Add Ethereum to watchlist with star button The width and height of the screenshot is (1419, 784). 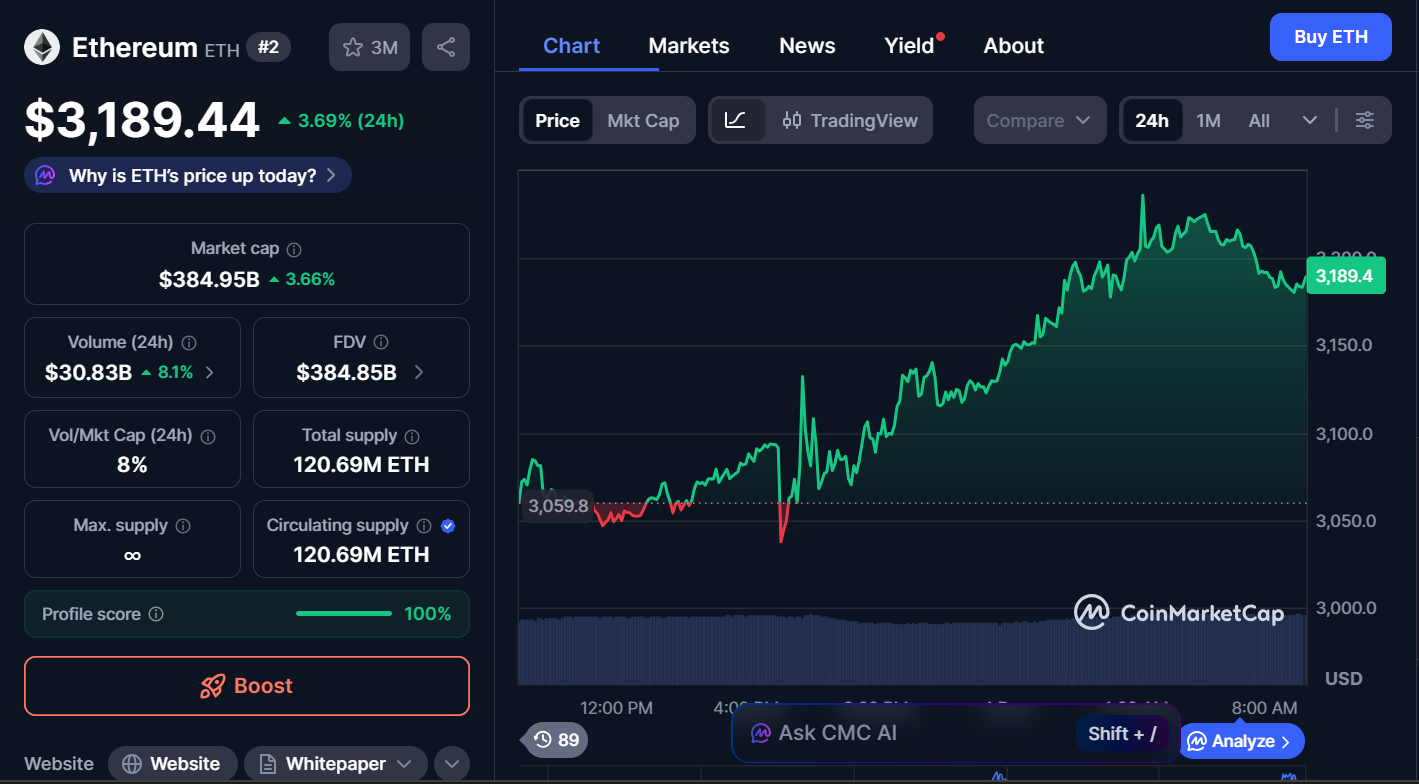coord(369,47)
